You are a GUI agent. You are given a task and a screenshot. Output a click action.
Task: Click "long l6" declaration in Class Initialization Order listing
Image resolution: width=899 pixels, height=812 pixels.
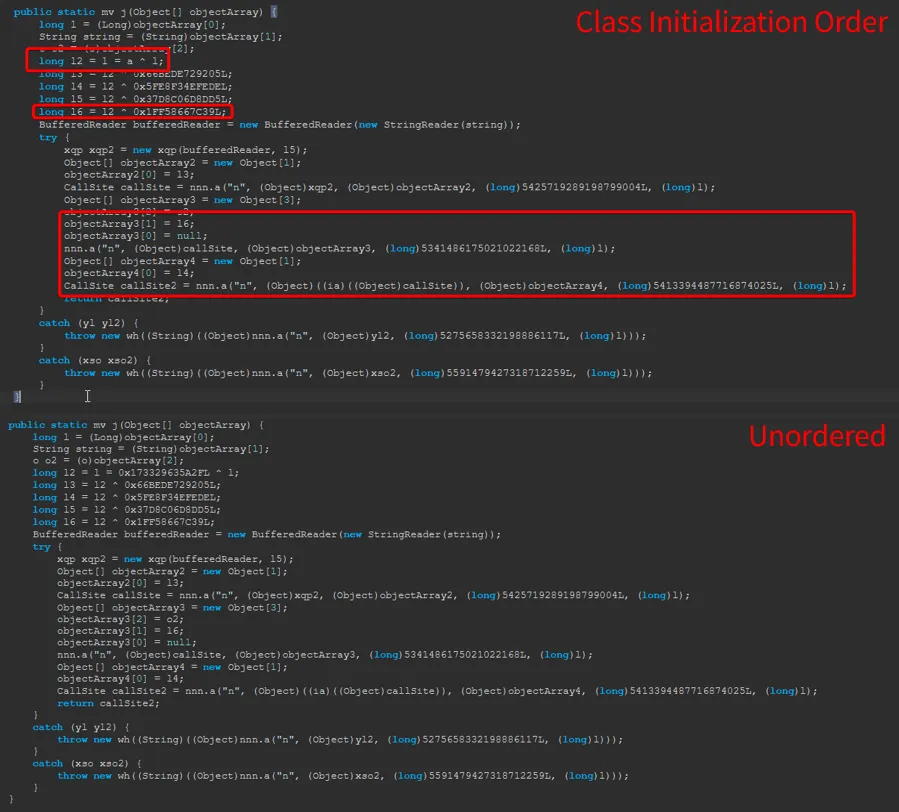click(x=132, y=112)
